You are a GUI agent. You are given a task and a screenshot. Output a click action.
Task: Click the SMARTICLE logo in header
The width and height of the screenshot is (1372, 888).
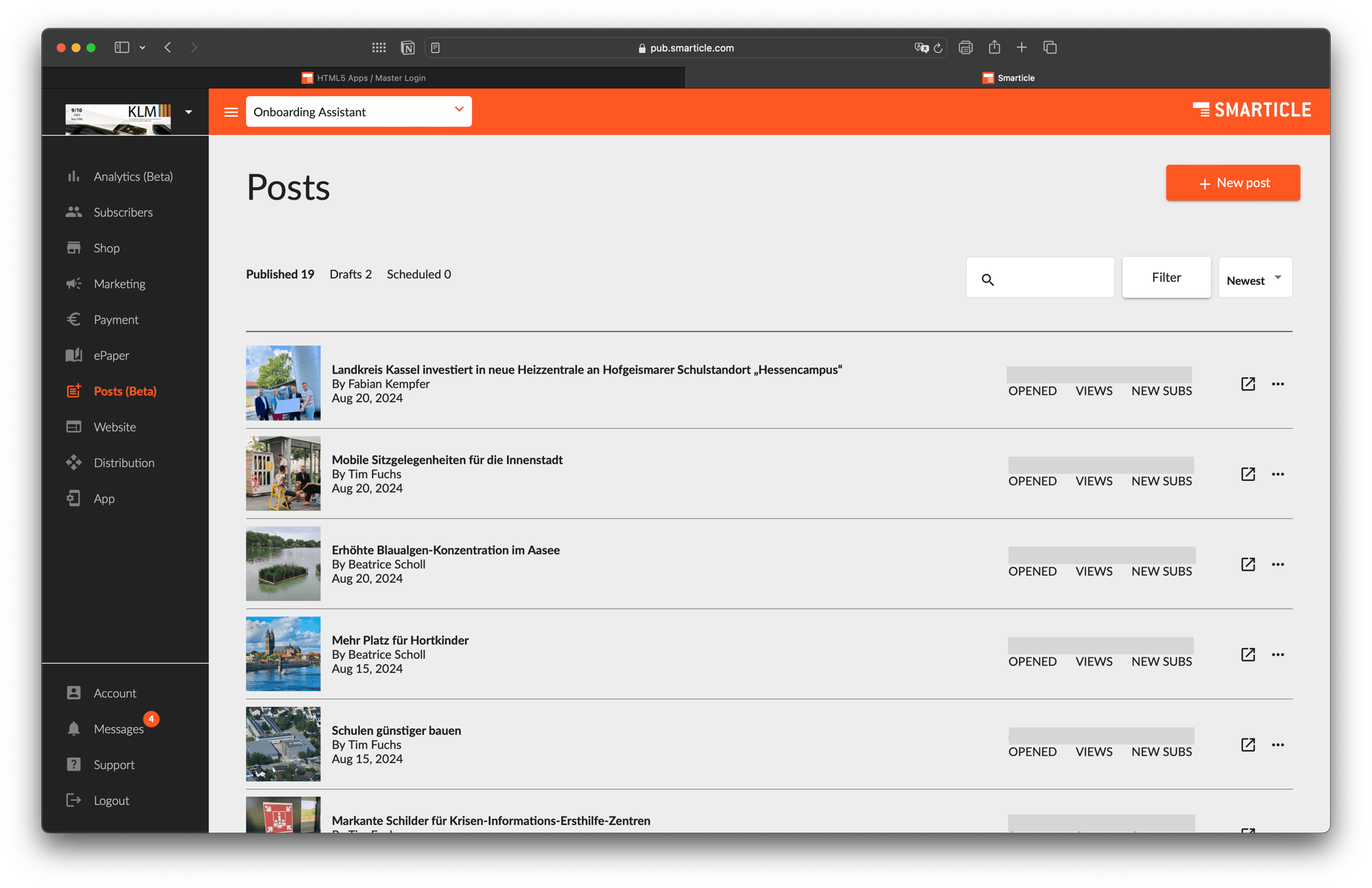(x=1251, y=110)
